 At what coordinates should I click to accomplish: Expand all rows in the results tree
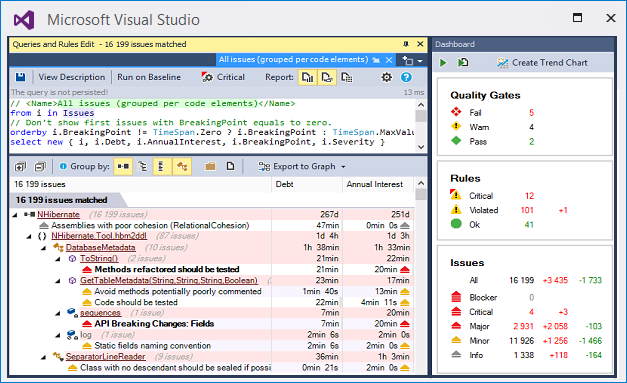point(20,166)
